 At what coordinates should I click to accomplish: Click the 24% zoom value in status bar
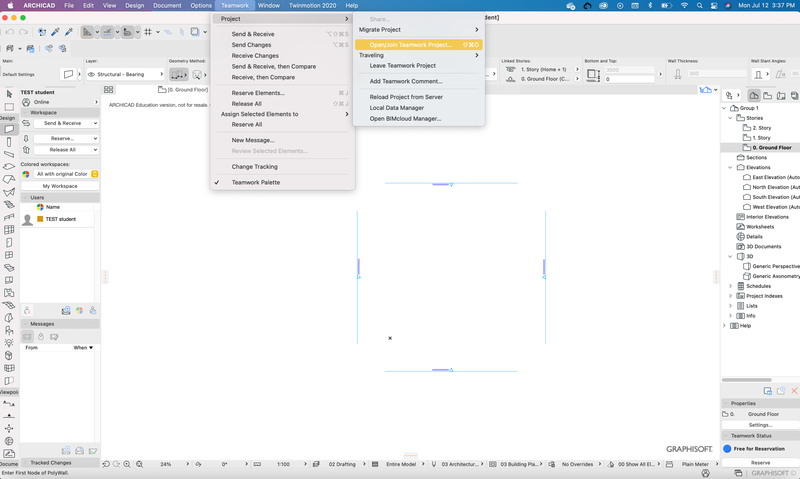point(166,464)
